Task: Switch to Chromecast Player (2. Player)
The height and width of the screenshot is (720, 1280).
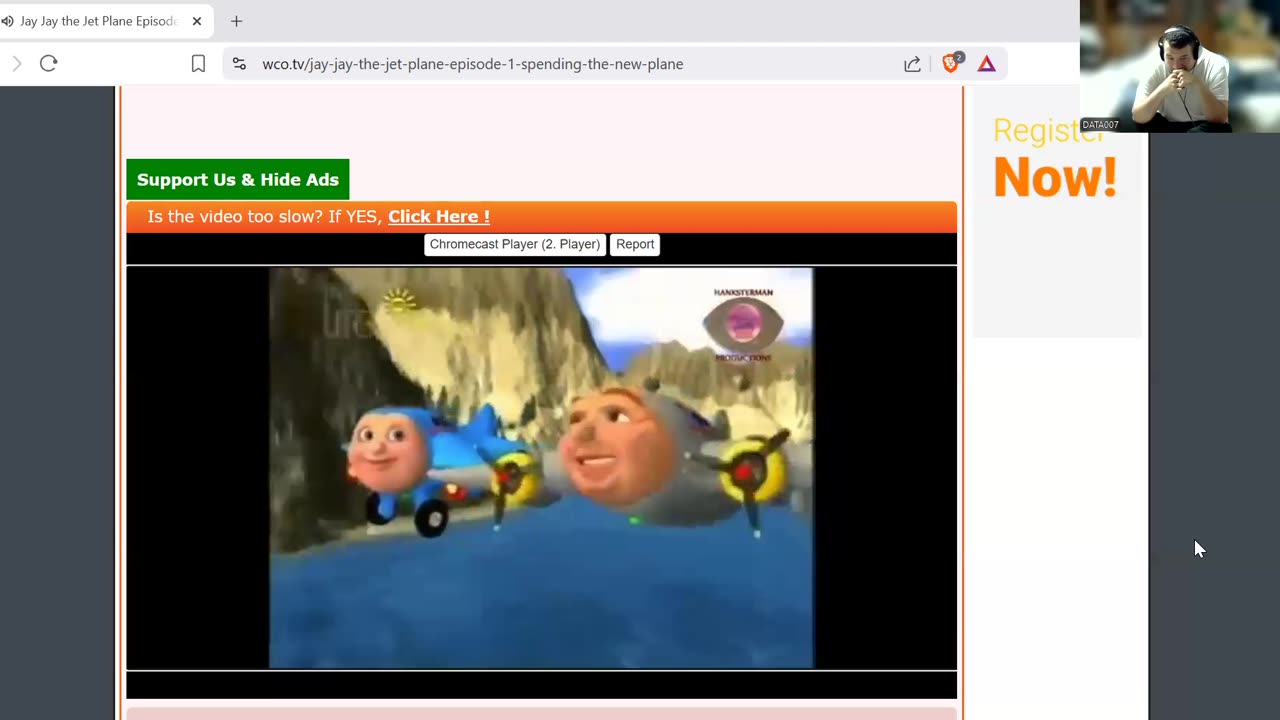Action: coord(515,244)
